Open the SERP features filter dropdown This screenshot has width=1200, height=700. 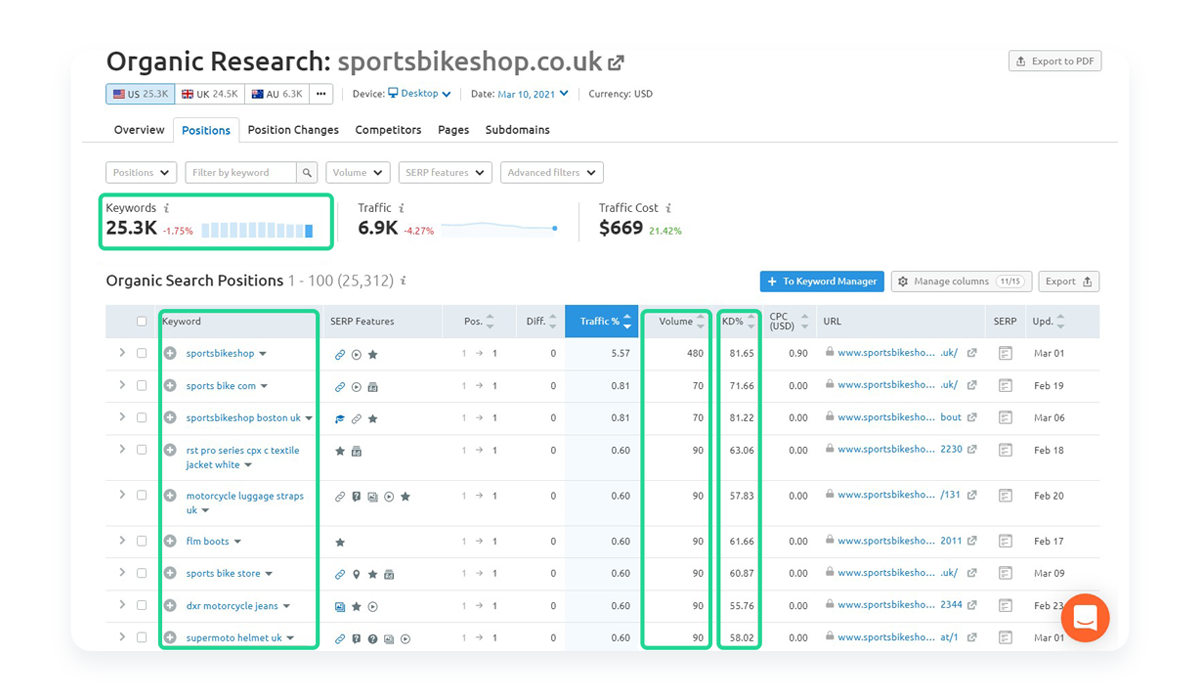[445, 172]
